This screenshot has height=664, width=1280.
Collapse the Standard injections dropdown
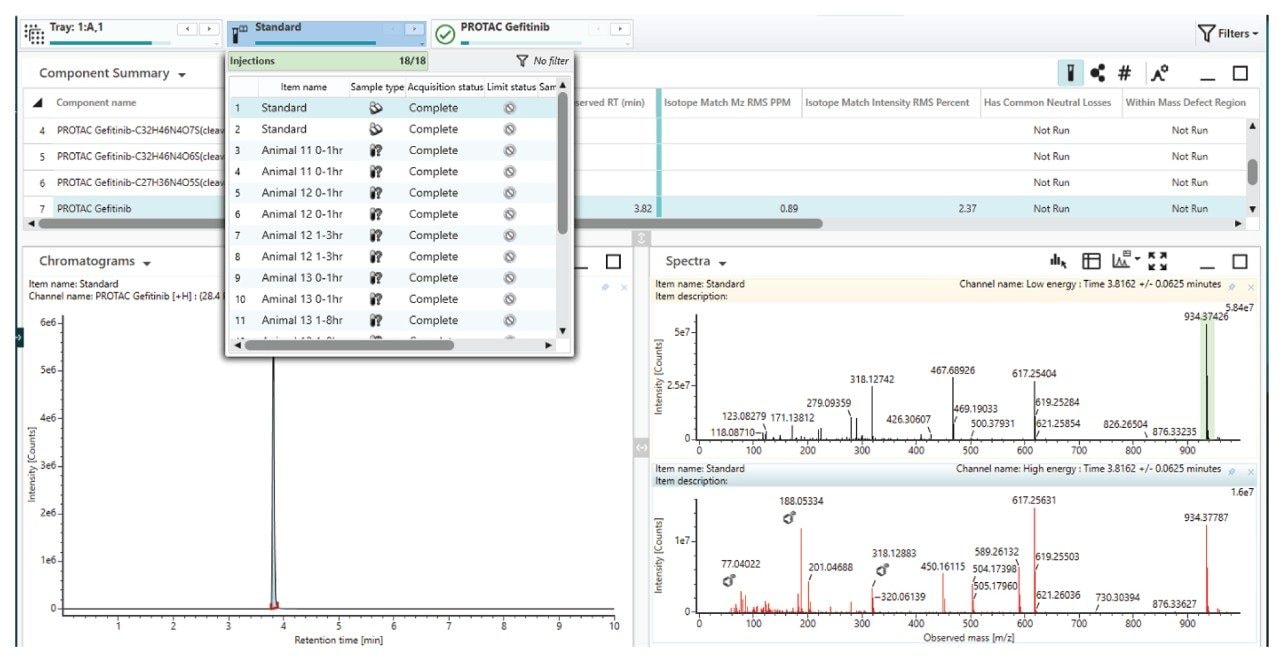point(424,43)
